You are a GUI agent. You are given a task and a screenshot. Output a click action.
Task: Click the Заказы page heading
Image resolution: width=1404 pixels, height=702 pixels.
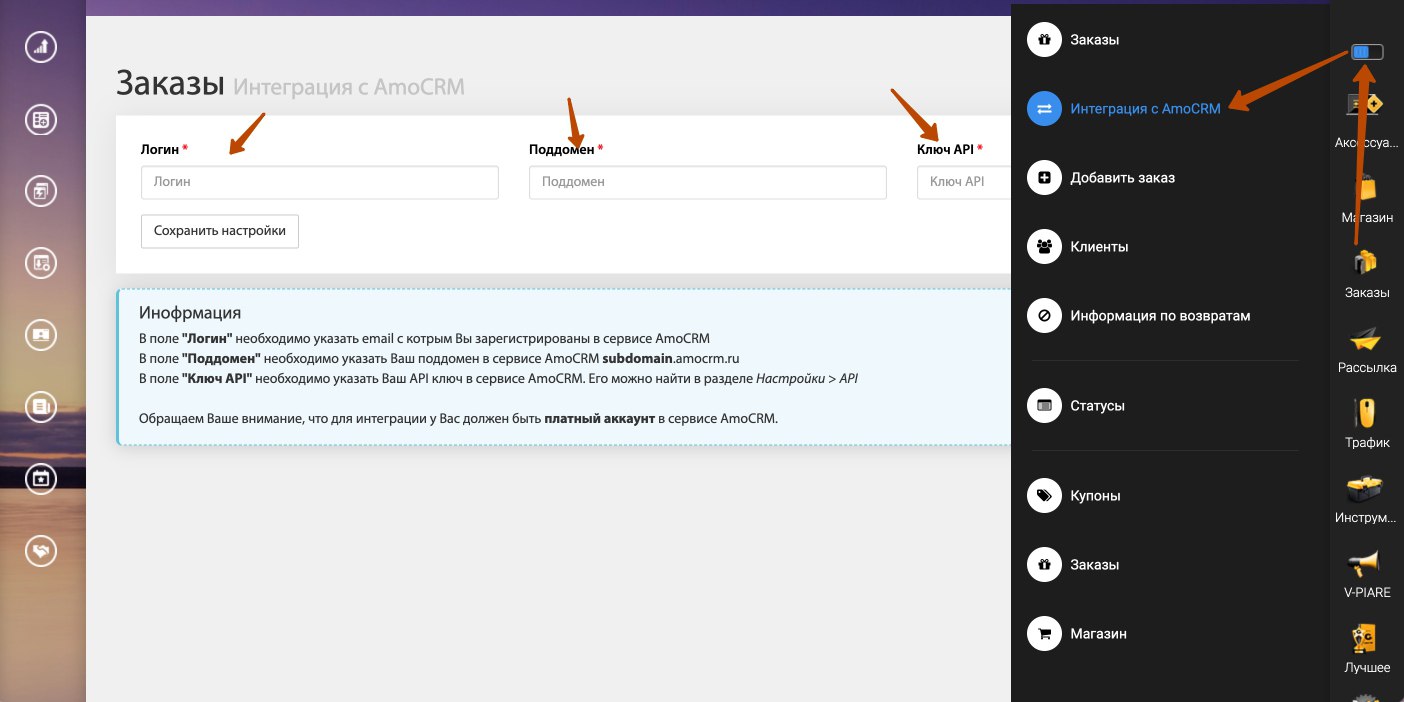170,83
